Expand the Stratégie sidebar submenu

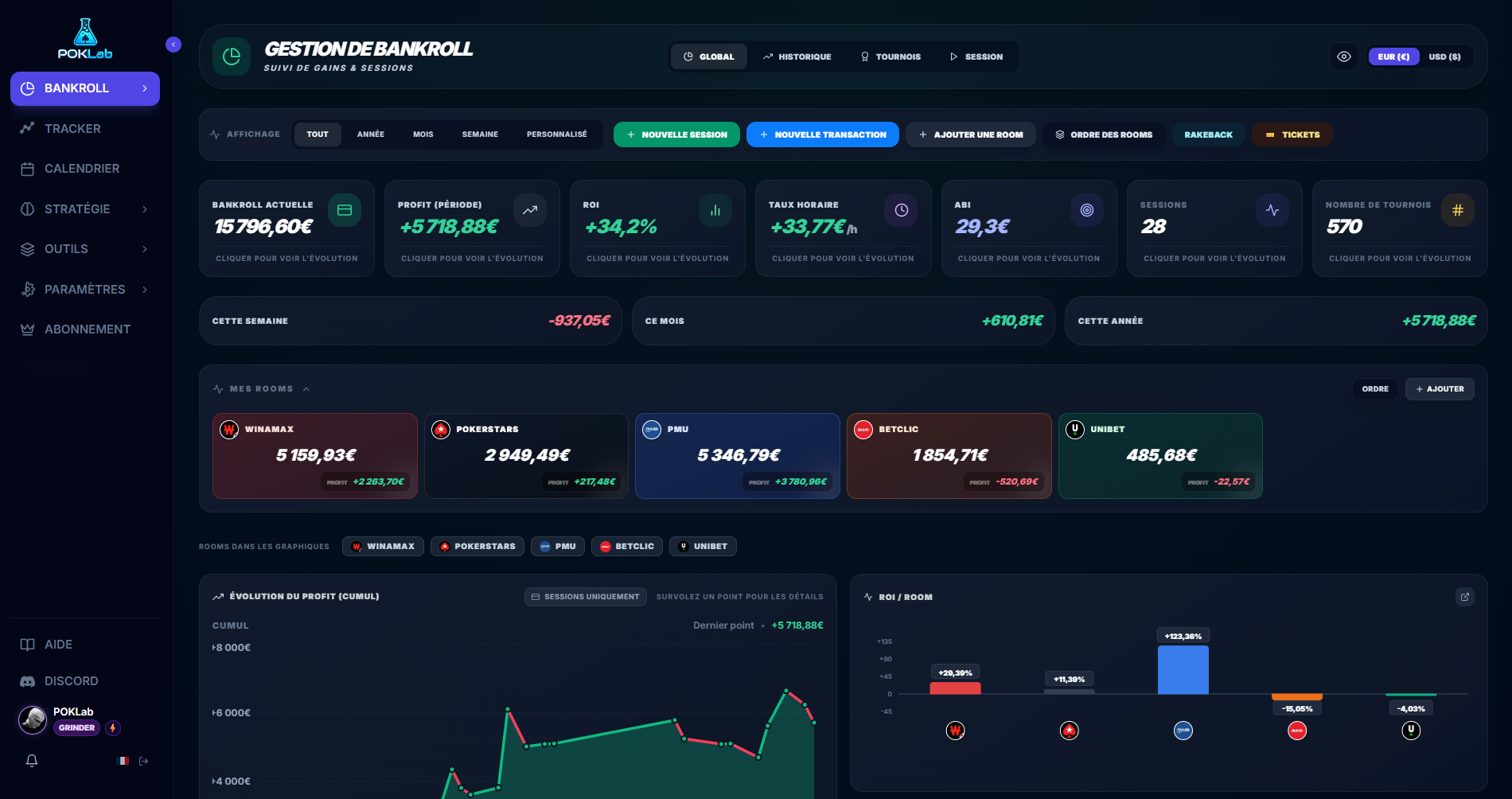coord(144,209)
